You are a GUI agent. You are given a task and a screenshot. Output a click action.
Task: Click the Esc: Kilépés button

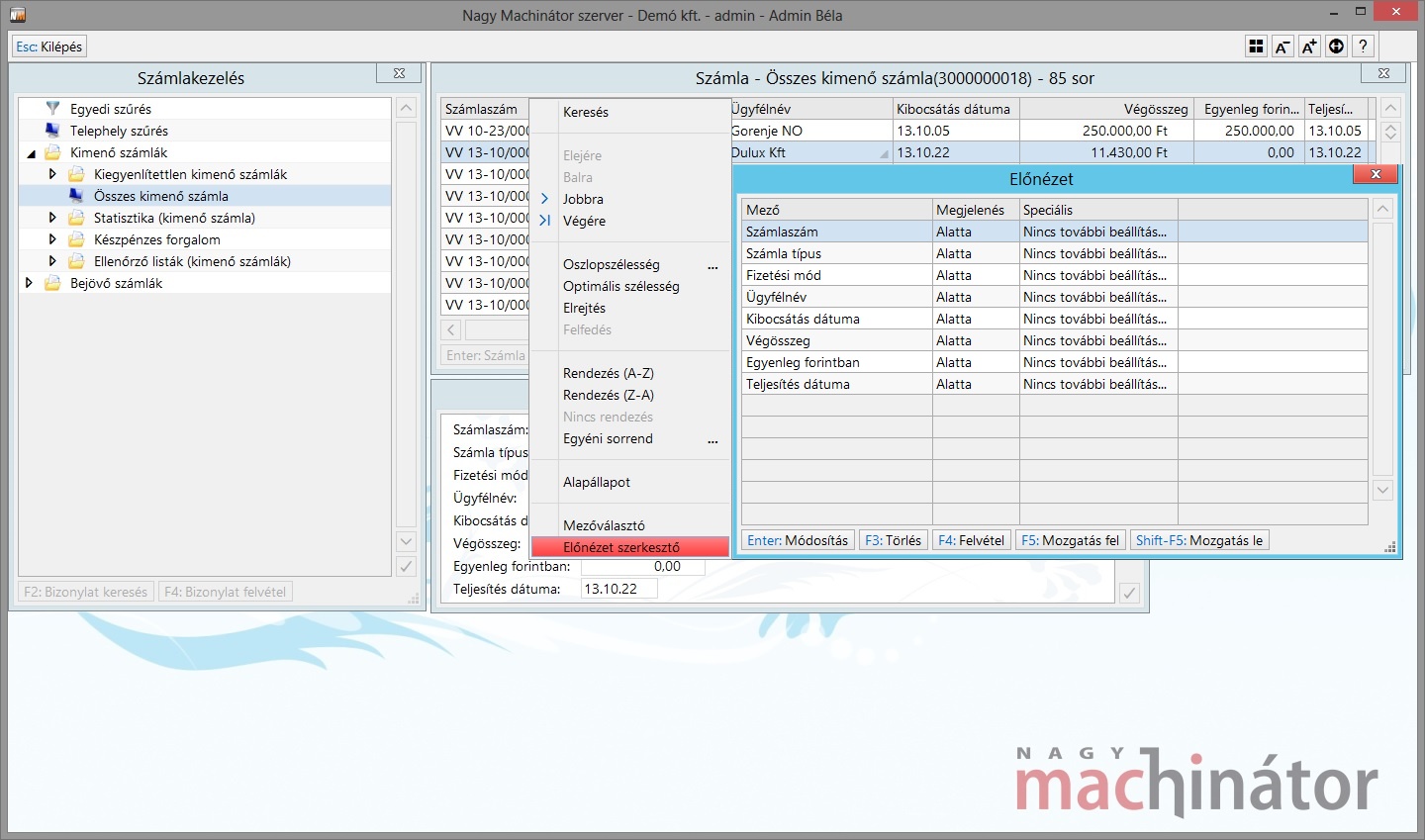click(49, 47)
